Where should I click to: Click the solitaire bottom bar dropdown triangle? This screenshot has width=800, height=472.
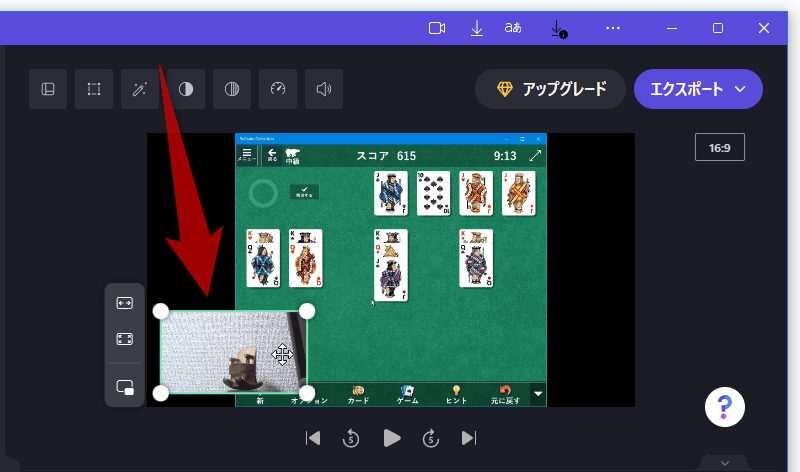pos(538,394)
